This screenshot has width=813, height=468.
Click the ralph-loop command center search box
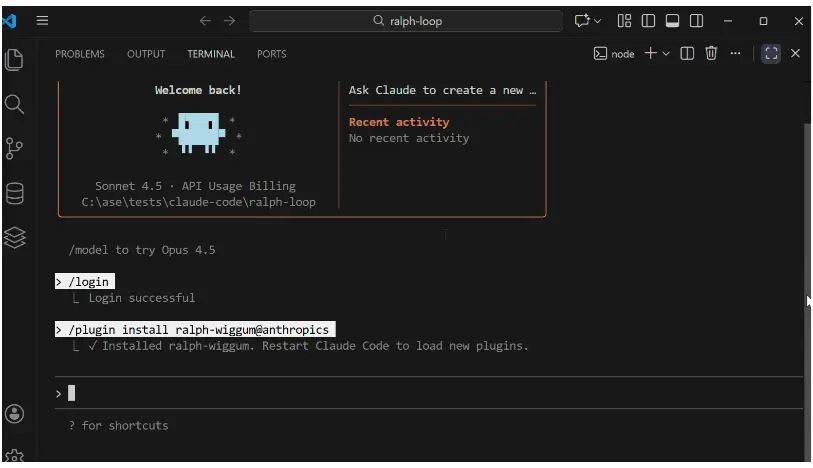pyautogui.click(x=406, y=21)
